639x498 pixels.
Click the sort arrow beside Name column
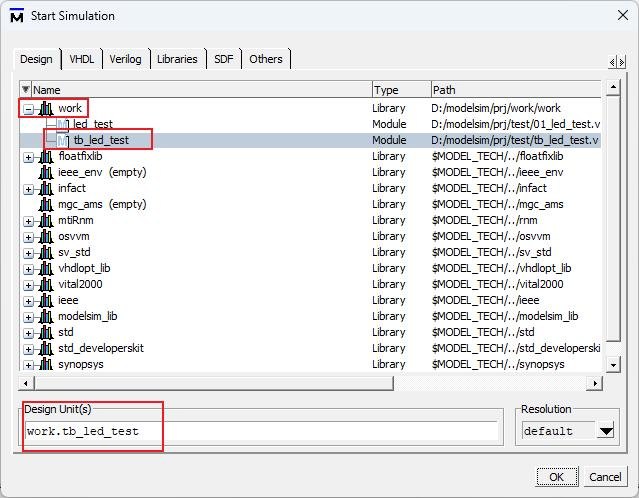pyautogui.click(x=26, y=89)
